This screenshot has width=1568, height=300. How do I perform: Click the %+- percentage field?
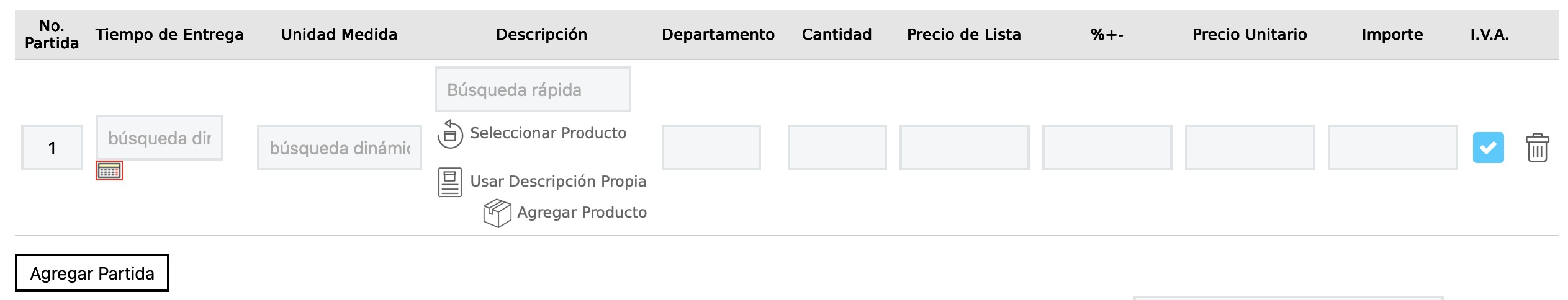[x=1107, y=148]
